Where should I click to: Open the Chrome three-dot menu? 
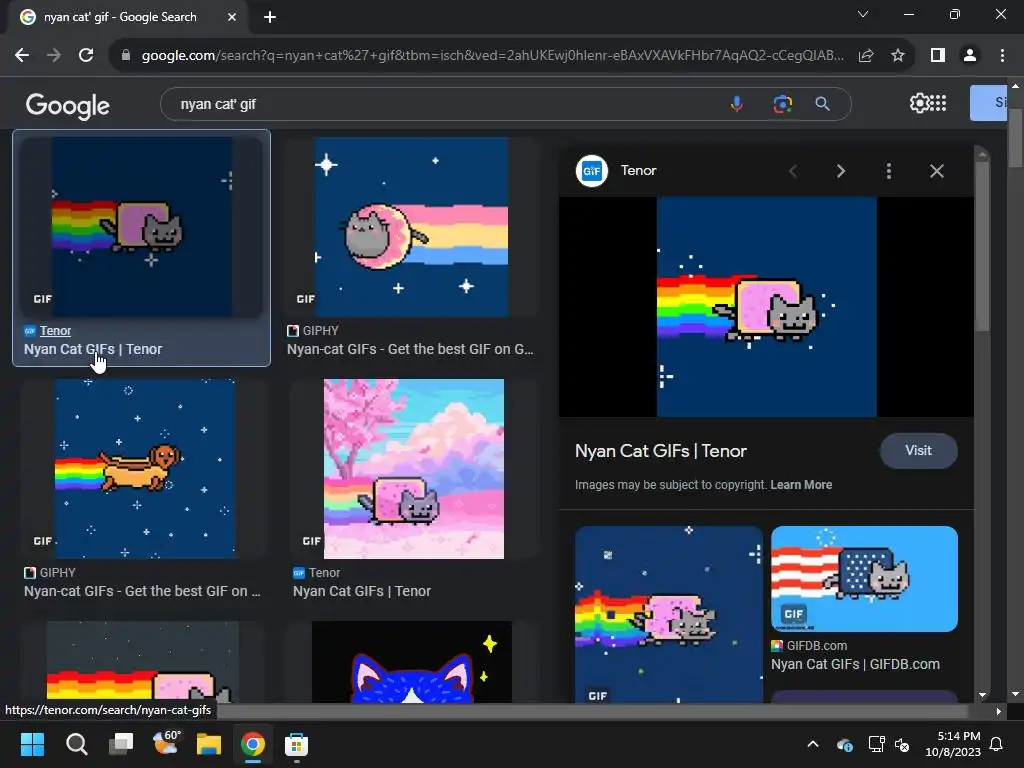click(1002, 56)
